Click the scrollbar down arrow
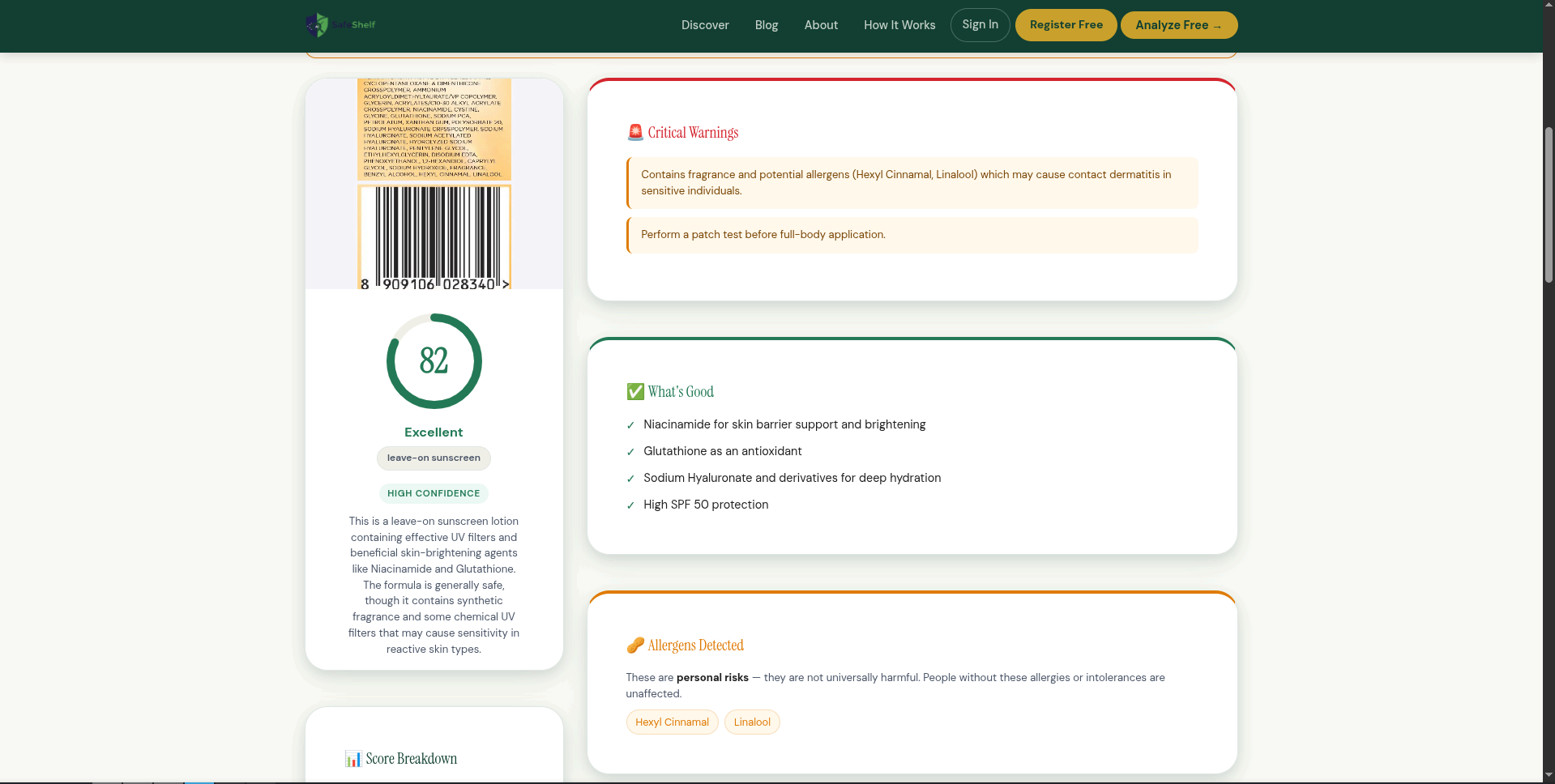1555x784 pixels. 1549,775
